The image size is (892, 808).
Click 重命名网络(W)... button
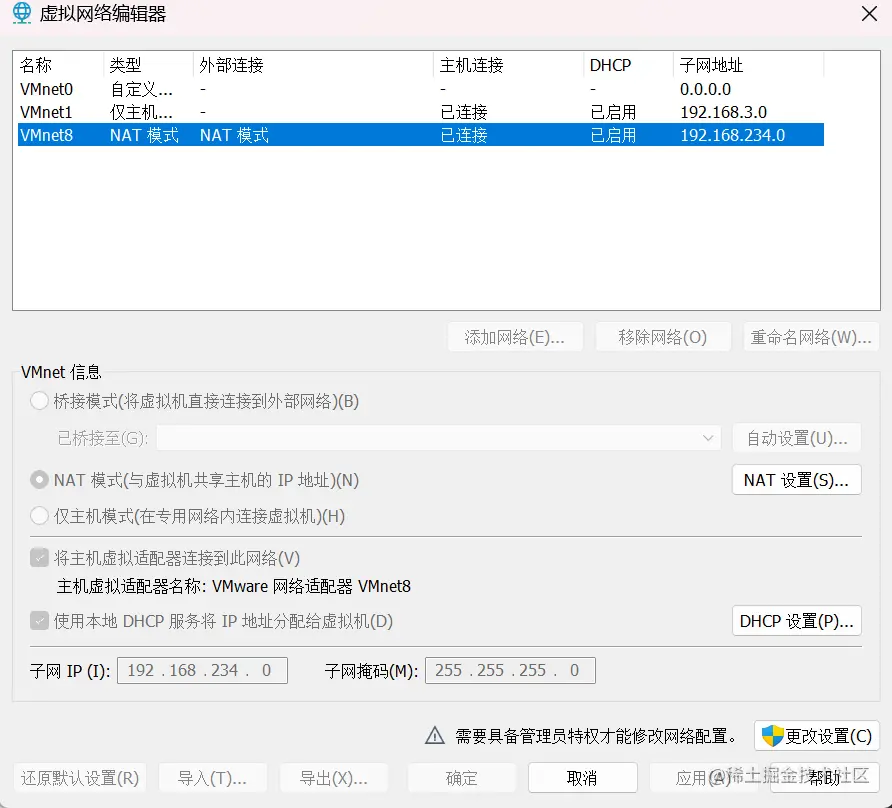tap(811, 337)
